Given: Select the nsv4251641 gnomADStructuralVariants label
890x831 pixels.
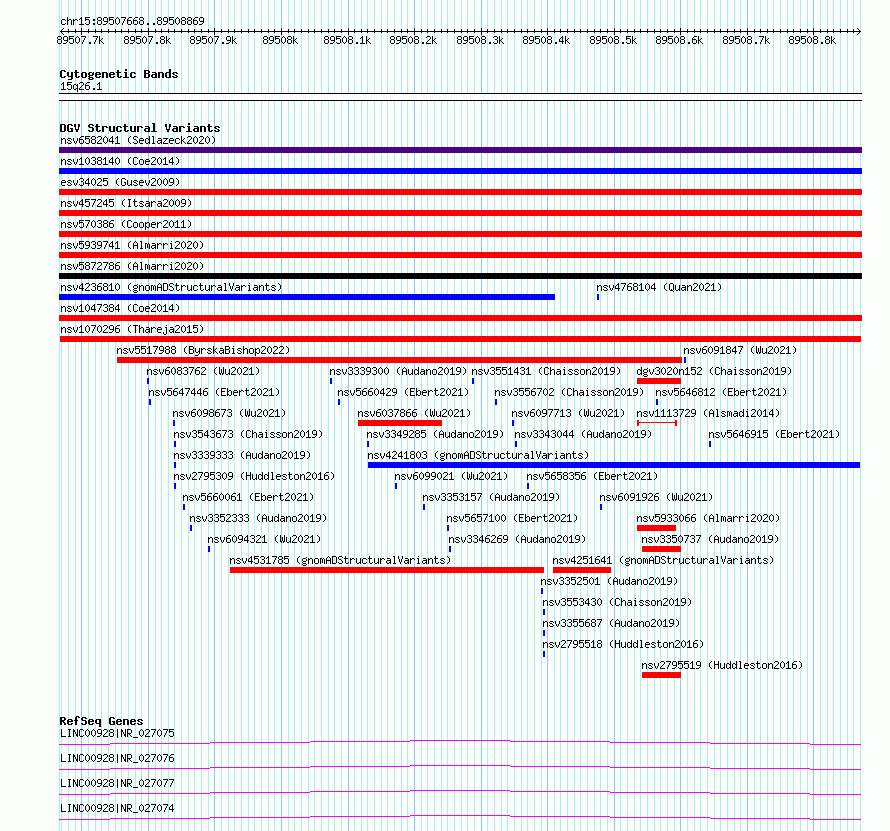Looking at the screenshot, I should (663, 560).
